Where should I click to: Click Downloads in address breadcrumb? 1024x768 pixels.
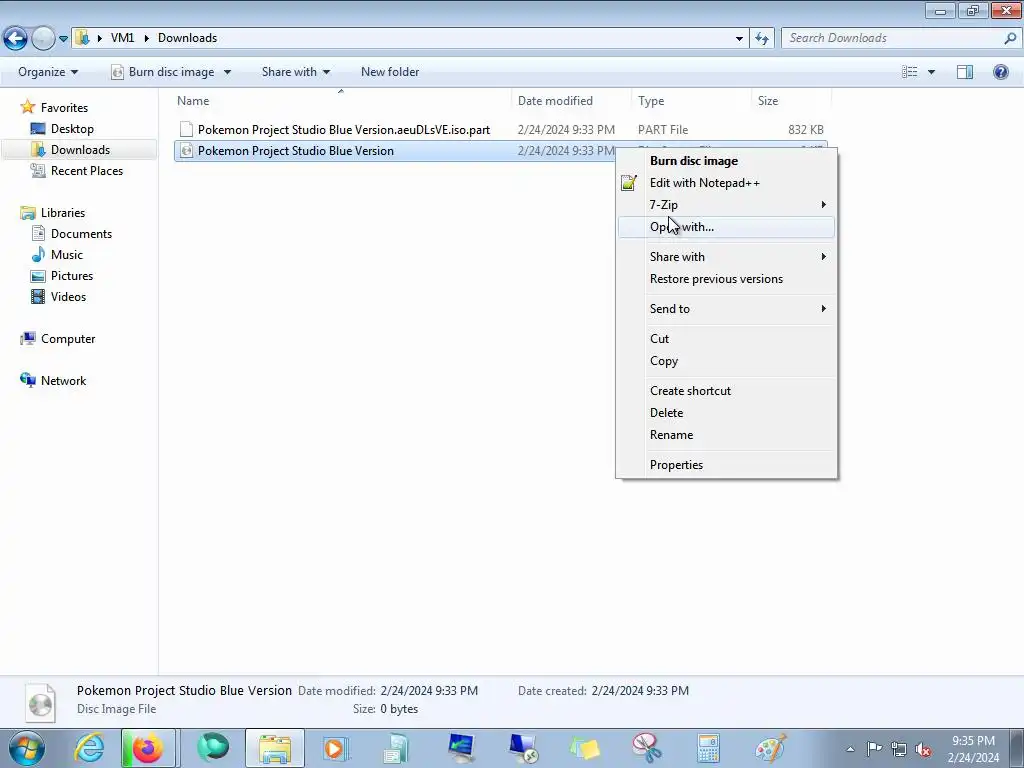click(x=187, y=38)
